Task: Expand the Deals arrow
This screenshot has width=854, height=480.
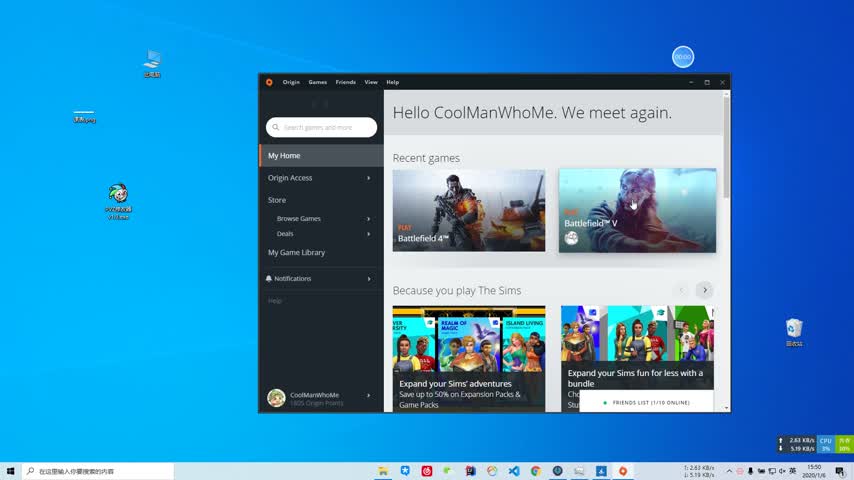Action: 369,234
